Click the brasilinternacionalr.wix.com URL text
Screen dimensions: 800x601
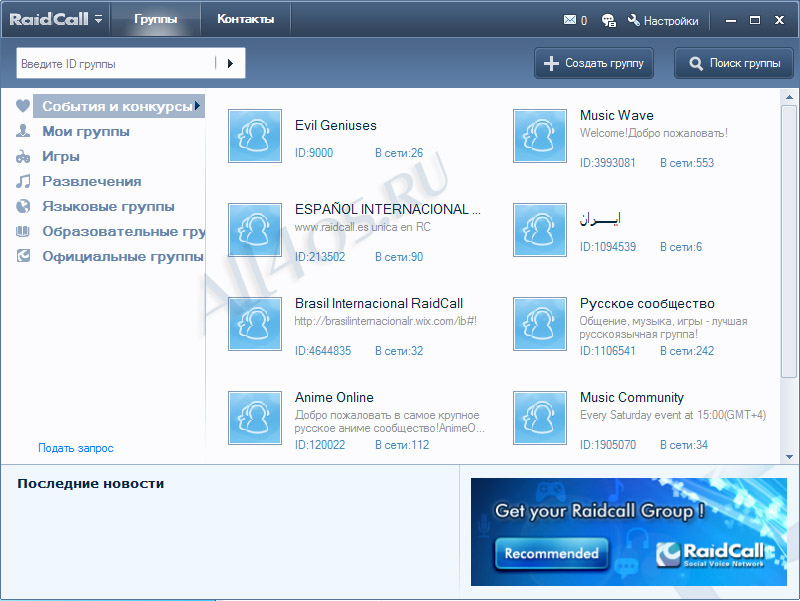click(x=386, y=321)
